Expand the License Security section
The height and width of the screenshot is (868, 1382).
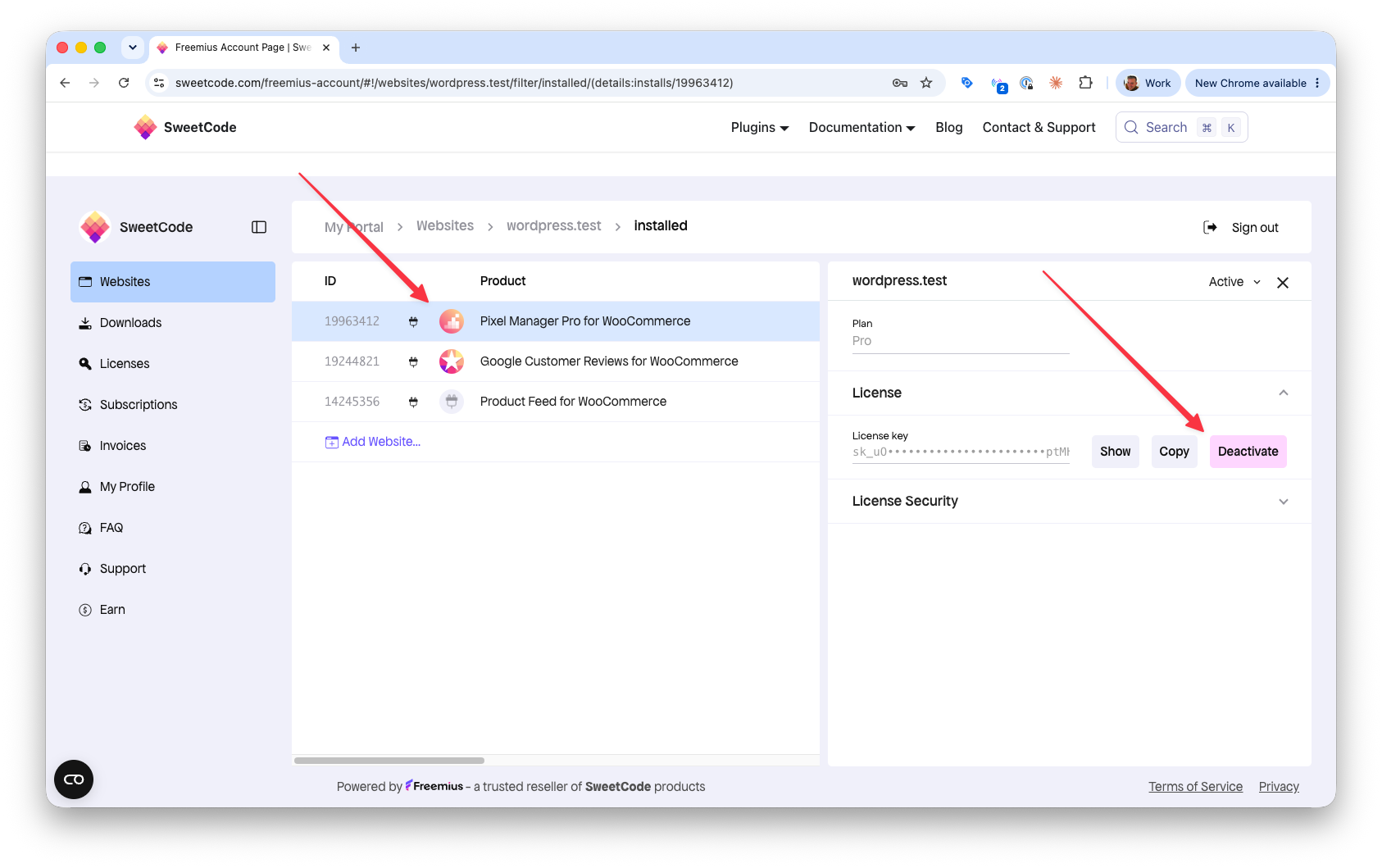[x=1284, y=502]
